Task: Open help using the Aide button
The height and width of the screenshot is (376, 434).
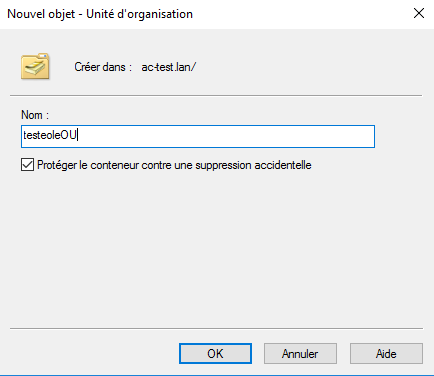Action: (x=386, y=353)
